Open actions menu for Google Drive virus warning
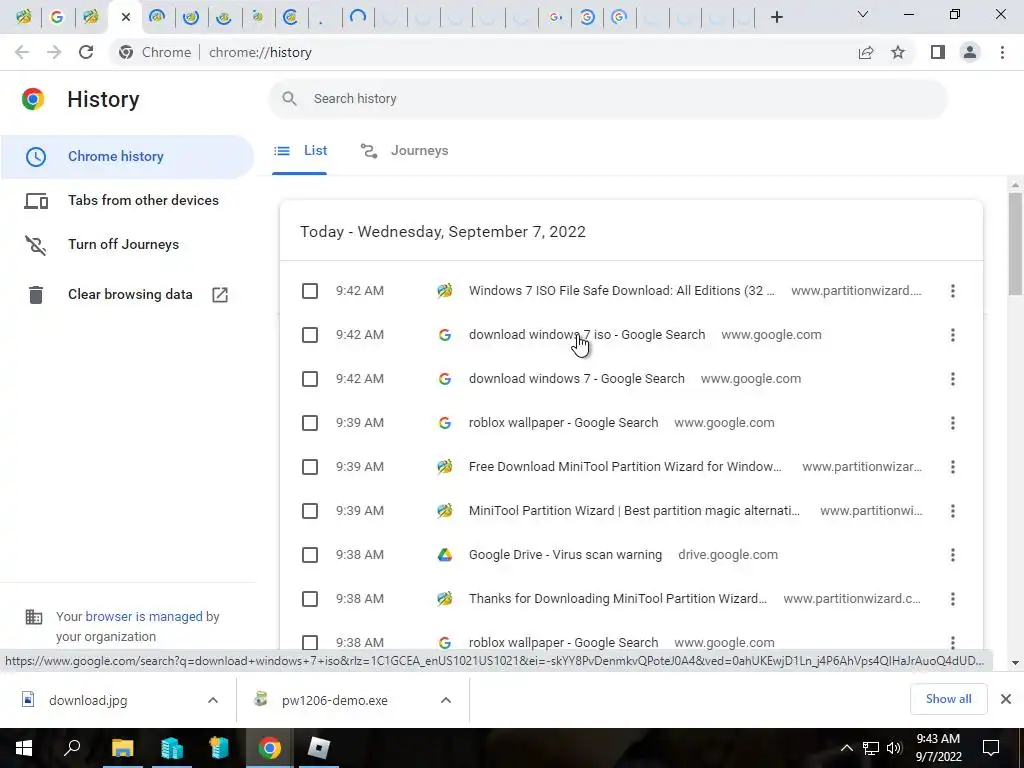 tap(953, 555)
